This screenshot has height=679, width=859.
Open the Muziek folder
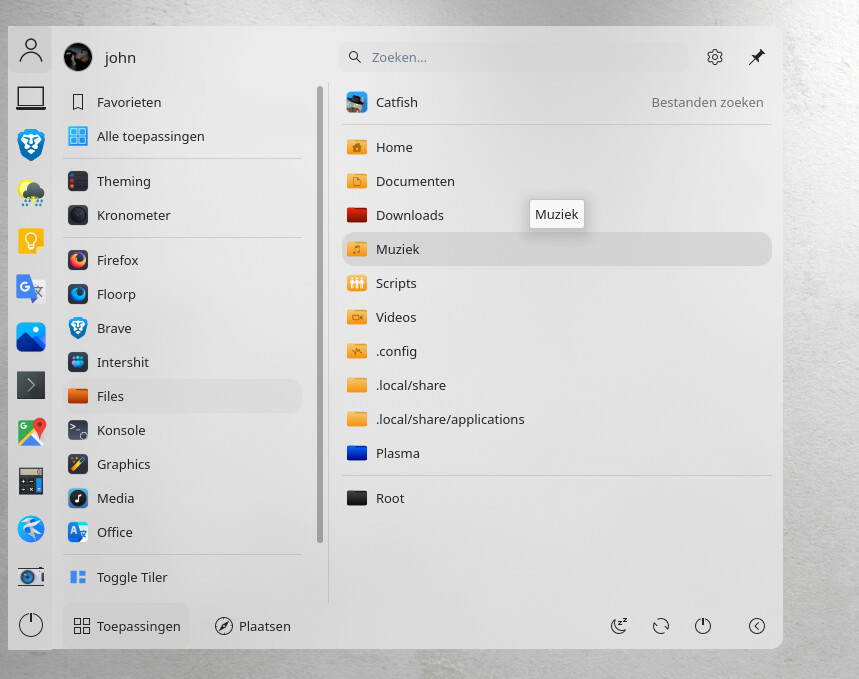tap(557, 249)
